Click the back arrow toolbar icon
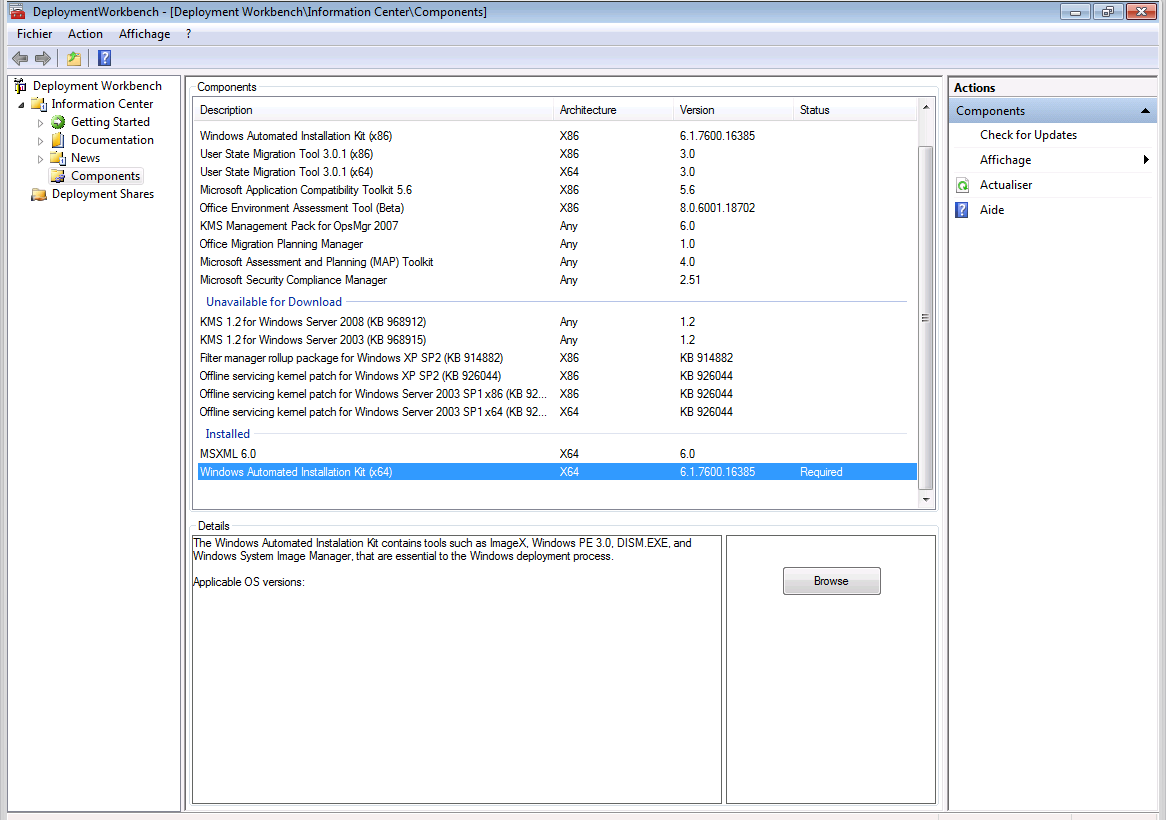Screen dimensions: 1166x820 [20, 58]
